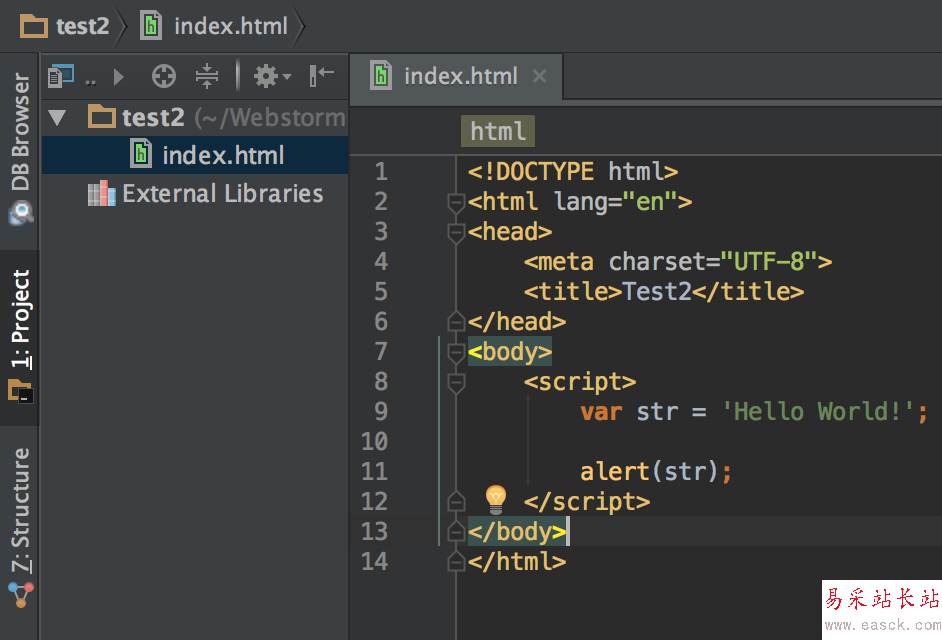Switch to the index.html editor tab
This screenshot has width=942, height=640.
[x=460, y=76]
